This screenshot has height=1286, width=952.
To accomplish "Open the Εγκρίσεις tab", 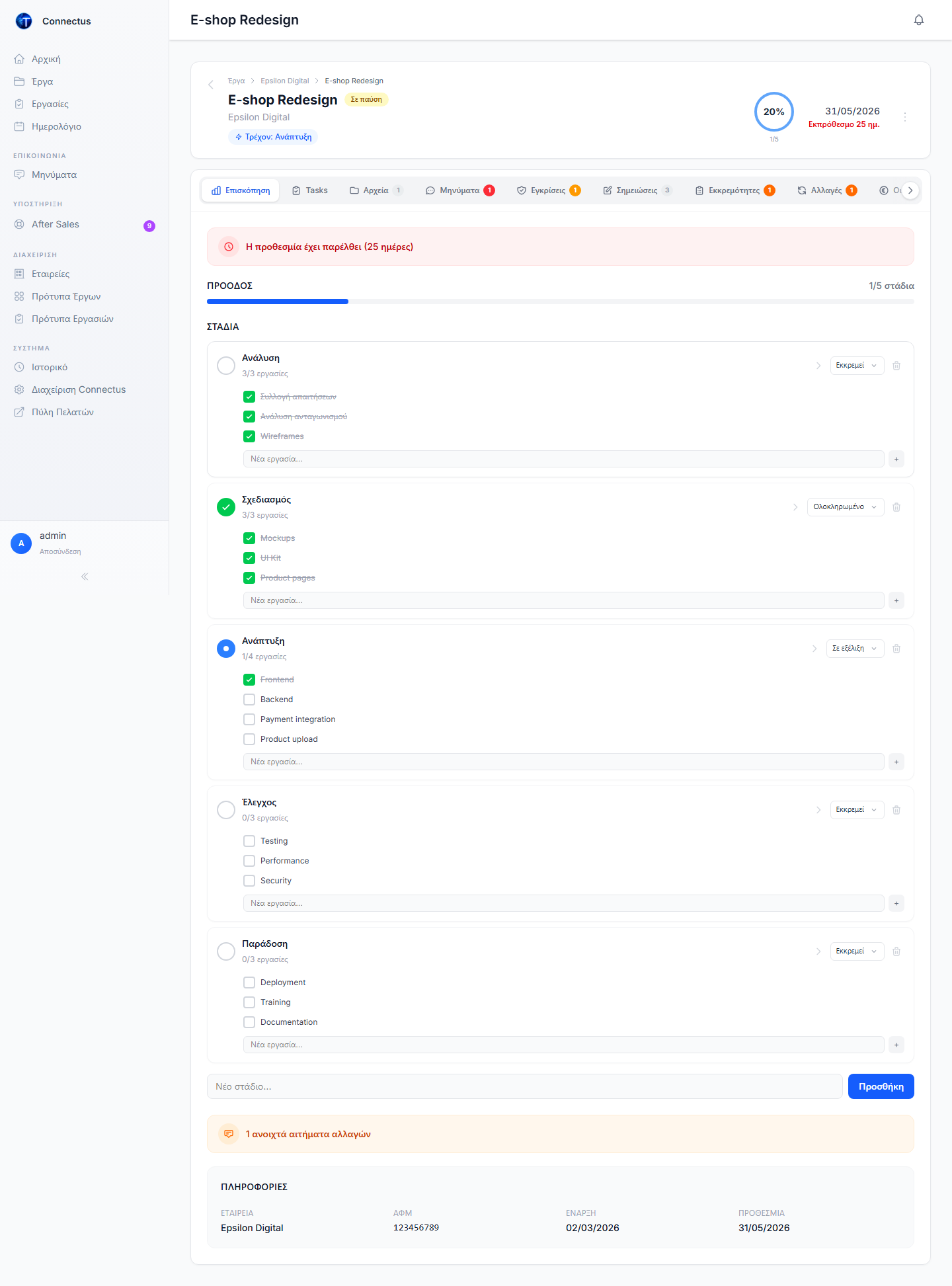I will tap(549, 190).
